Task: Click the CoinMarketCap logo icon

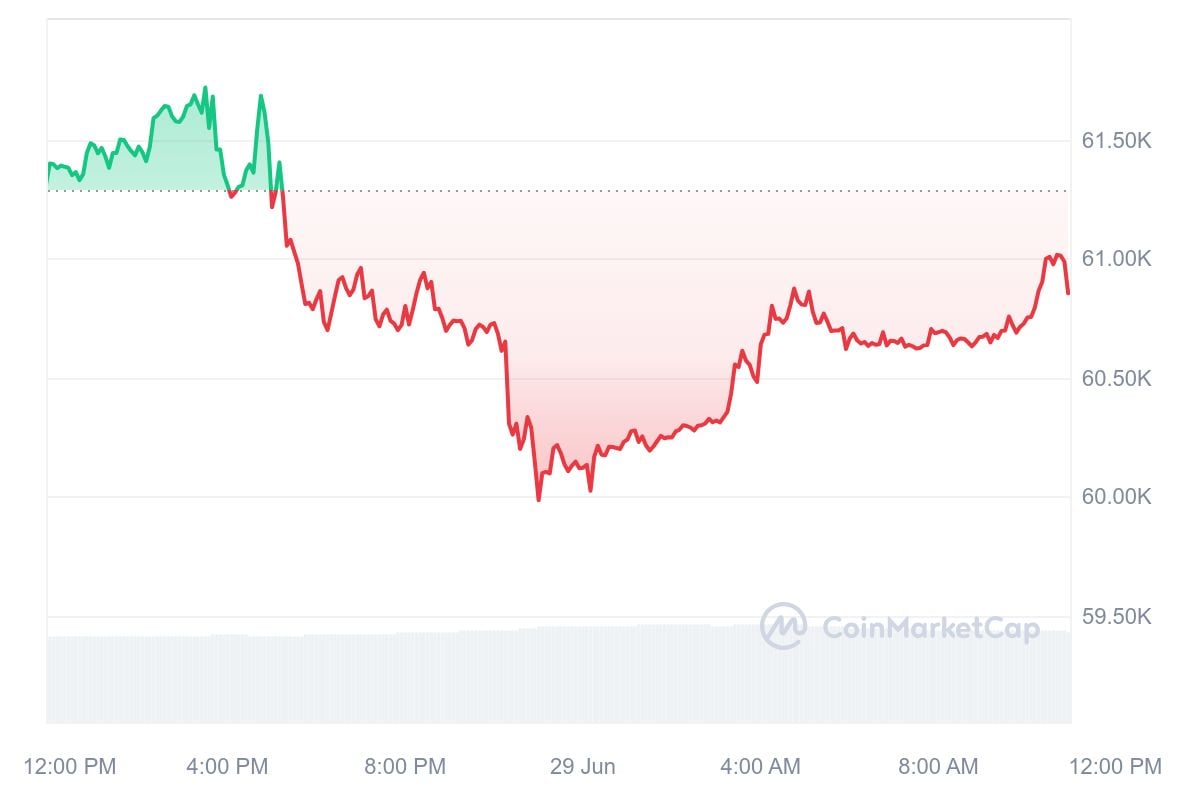Action: pyautogui.click(x=783, y=626)
